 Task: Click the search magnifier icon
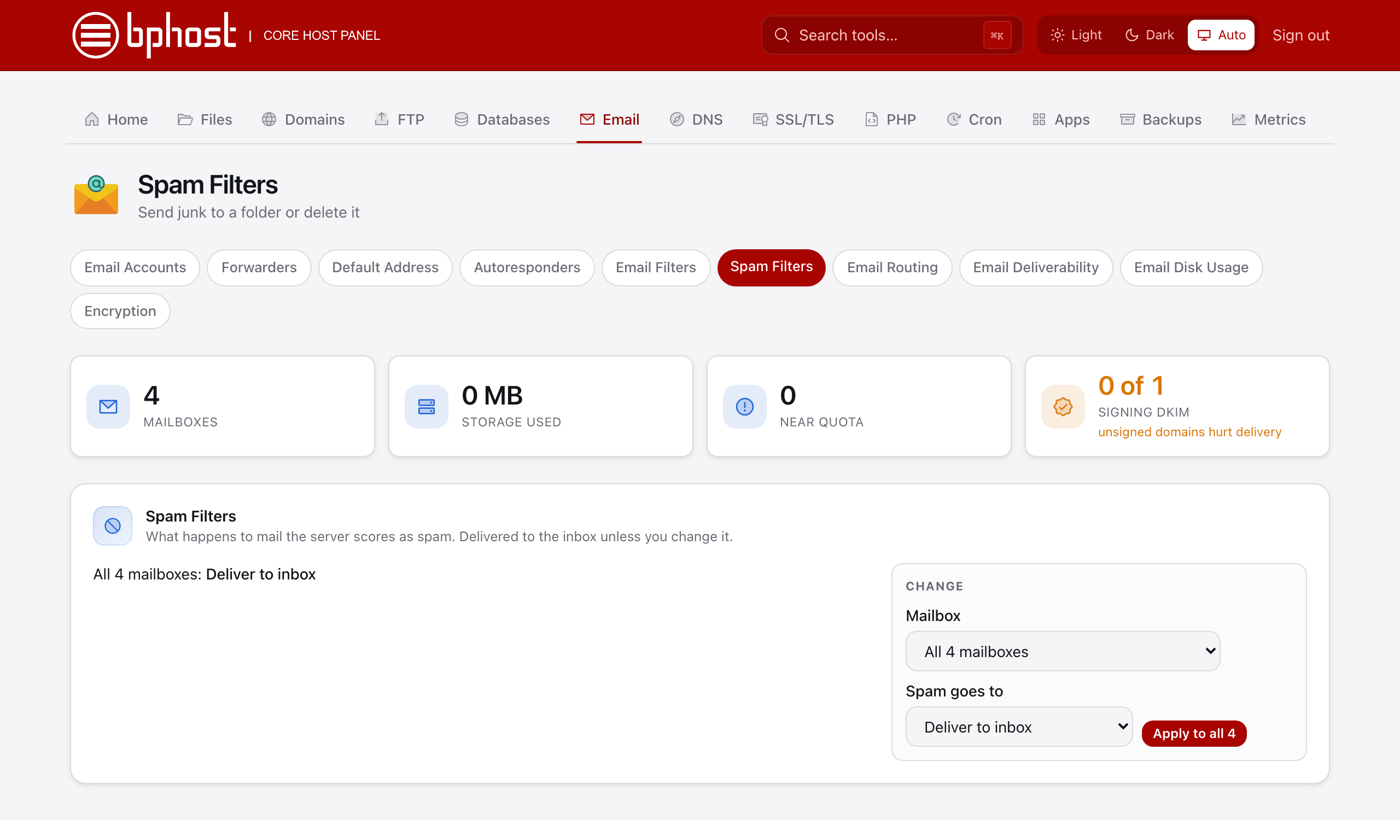(782, 35)
